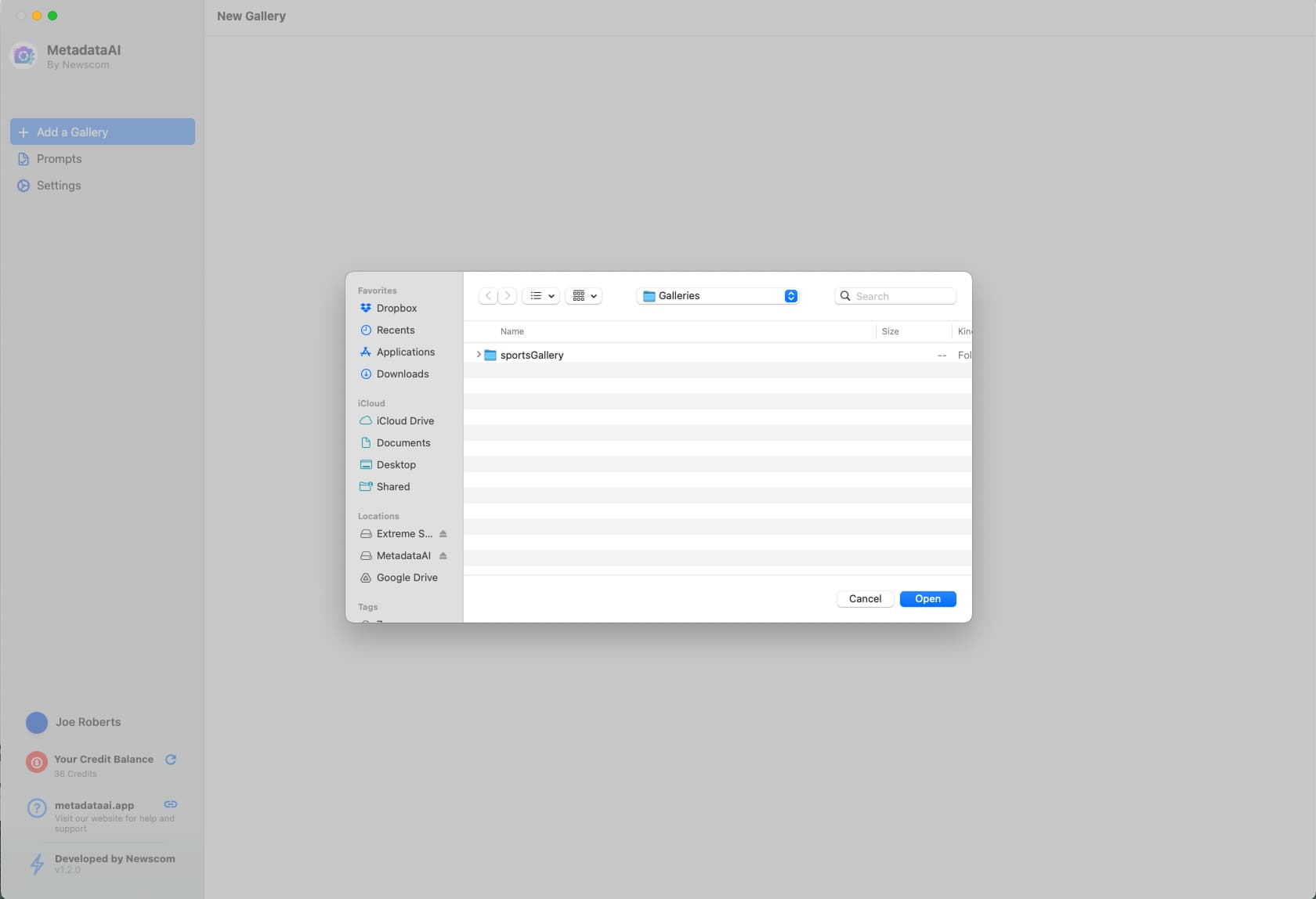Go to Settings in the sidebar
The width and height of the screenshot is (1316, 899).
click(x=59, y=186)
